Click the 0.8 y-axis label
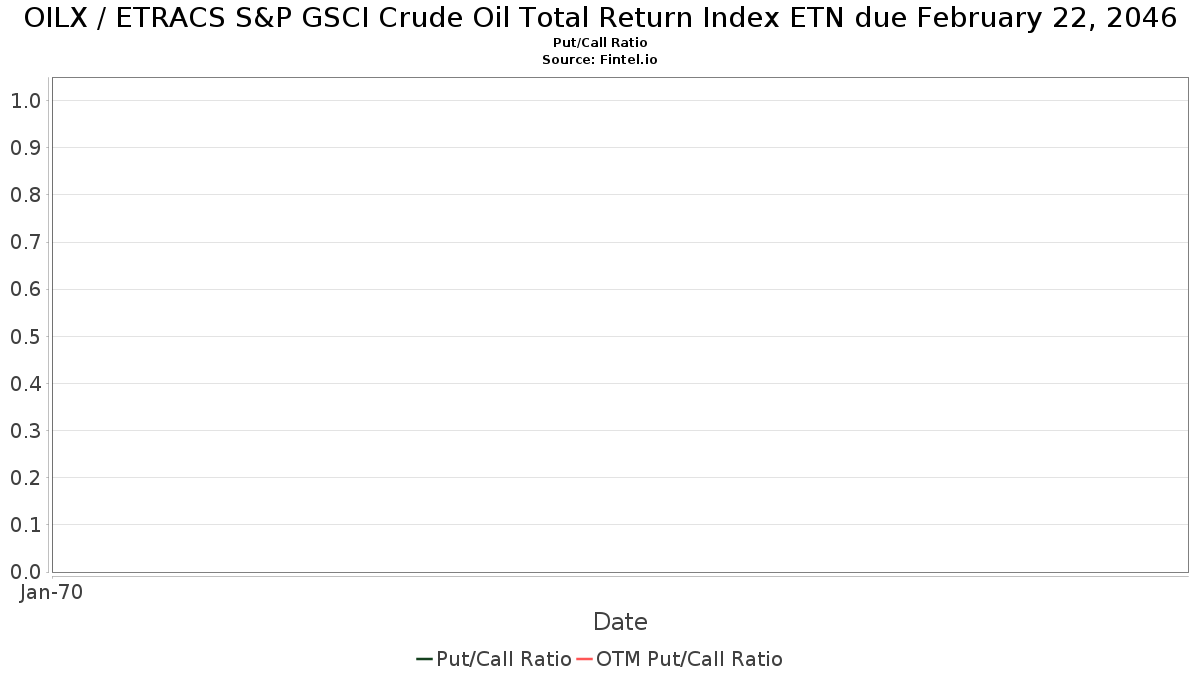This screenshot has height=675, width=1200. [25, 194]
